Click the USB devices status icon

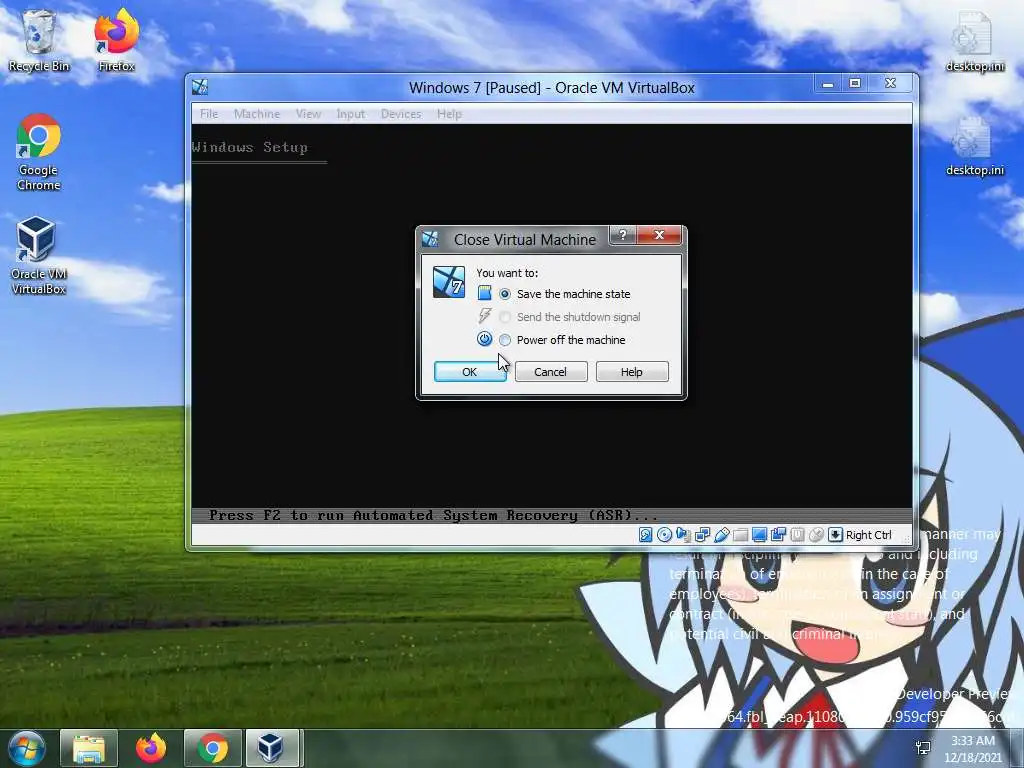[721, 535]
